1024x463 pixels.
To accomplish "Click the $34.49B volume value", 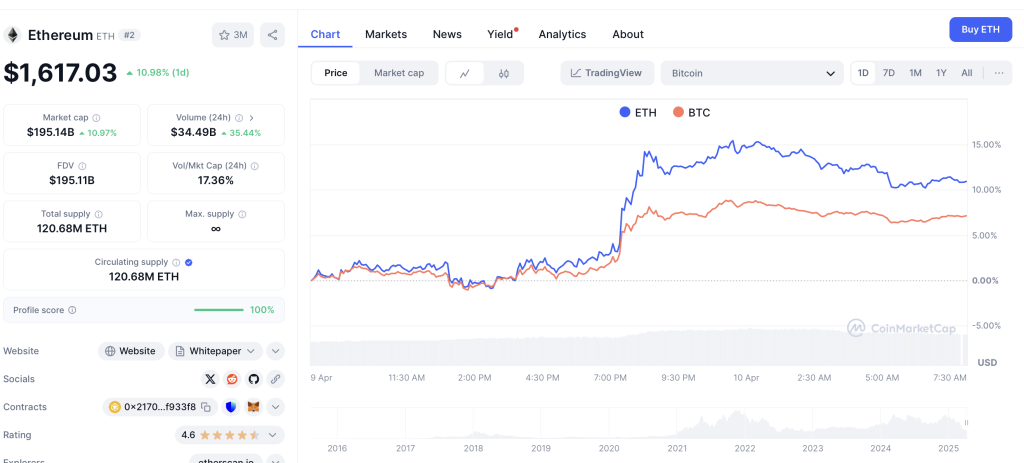I will click(x=193, y=132).
